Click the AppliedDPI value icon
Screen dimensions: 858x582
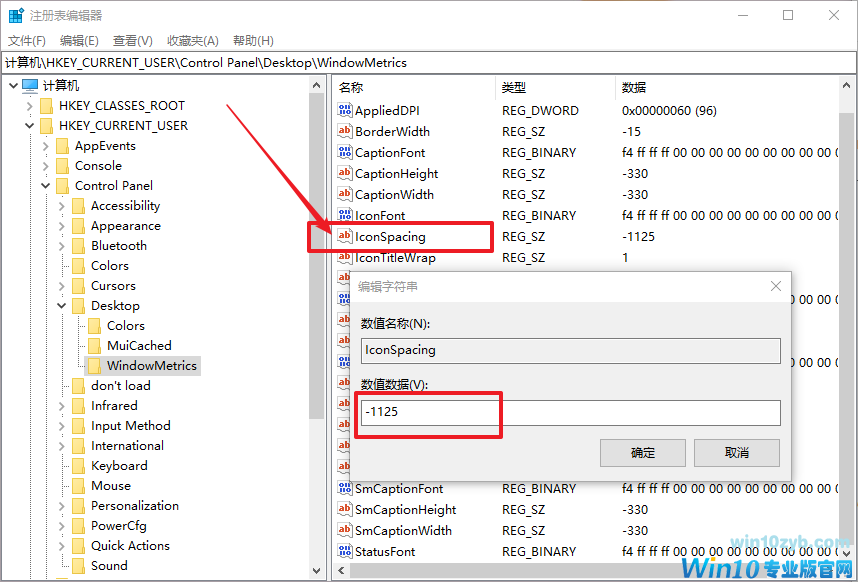point(345,111)
